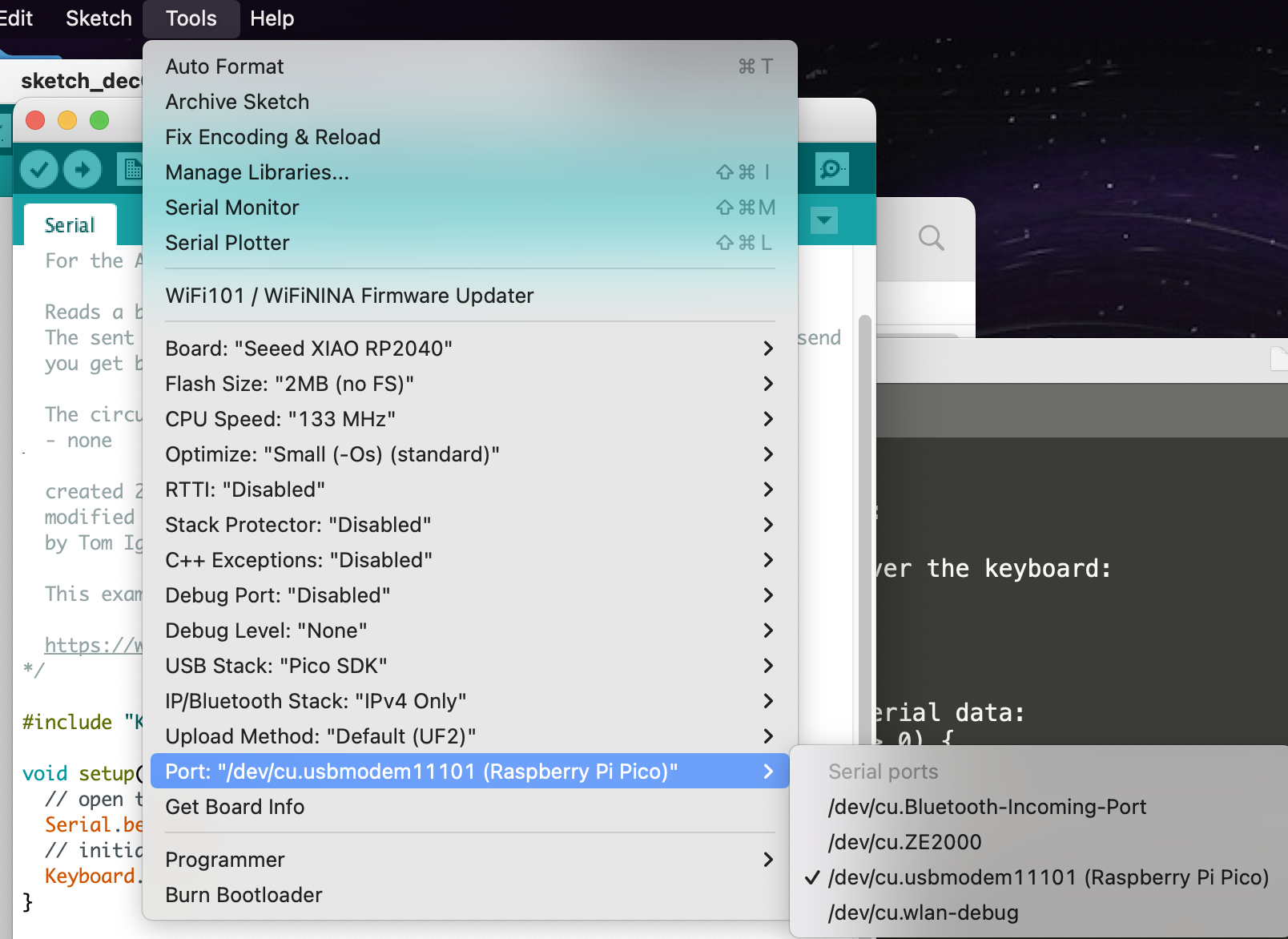Screen dimensions: 1288x939
Task: Click the Verify checkmark toolbar icon
Action: [38, 169]
